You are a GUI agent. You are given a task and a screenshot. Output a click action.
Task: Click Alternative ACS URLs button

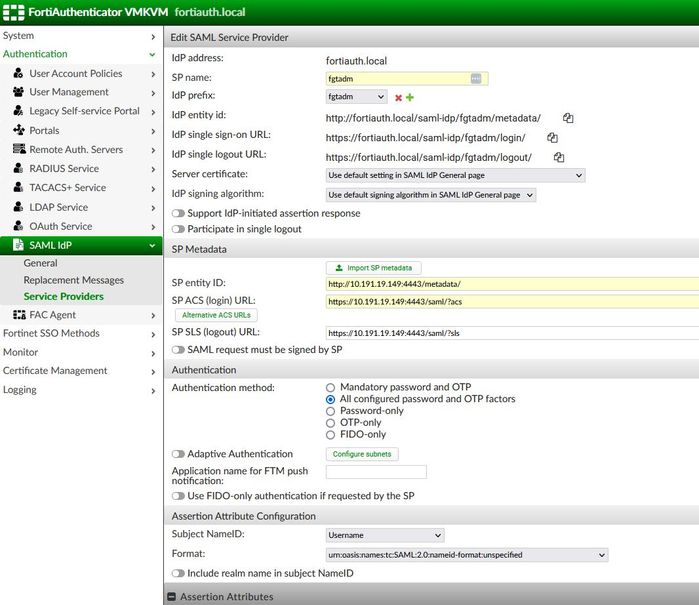[x=216, y=315]
